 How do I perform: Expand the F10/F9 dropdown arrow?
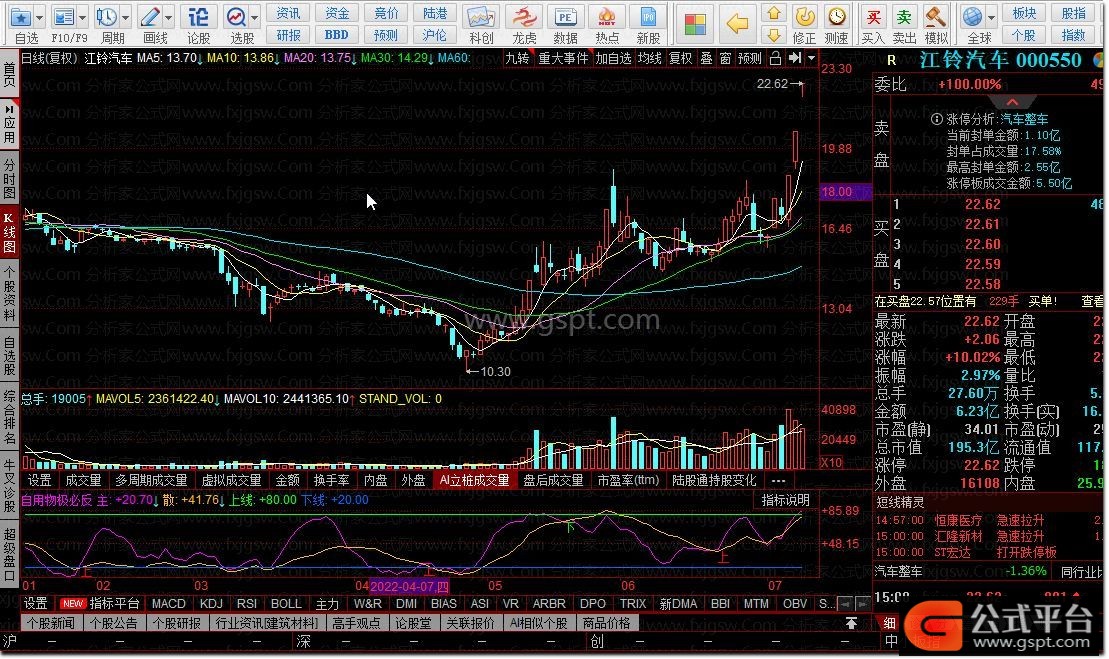(83, 17)
